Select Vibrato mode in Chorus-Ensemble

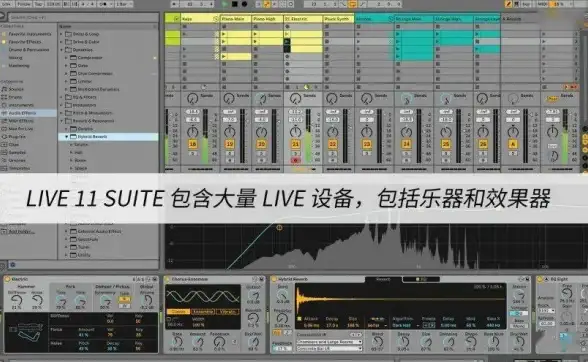tap(228, 312)
